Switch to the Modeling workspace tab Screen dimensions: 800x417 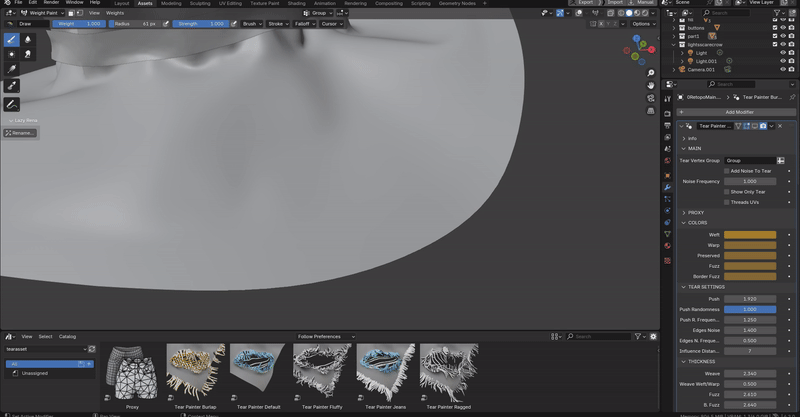click(x=171, y=3)
